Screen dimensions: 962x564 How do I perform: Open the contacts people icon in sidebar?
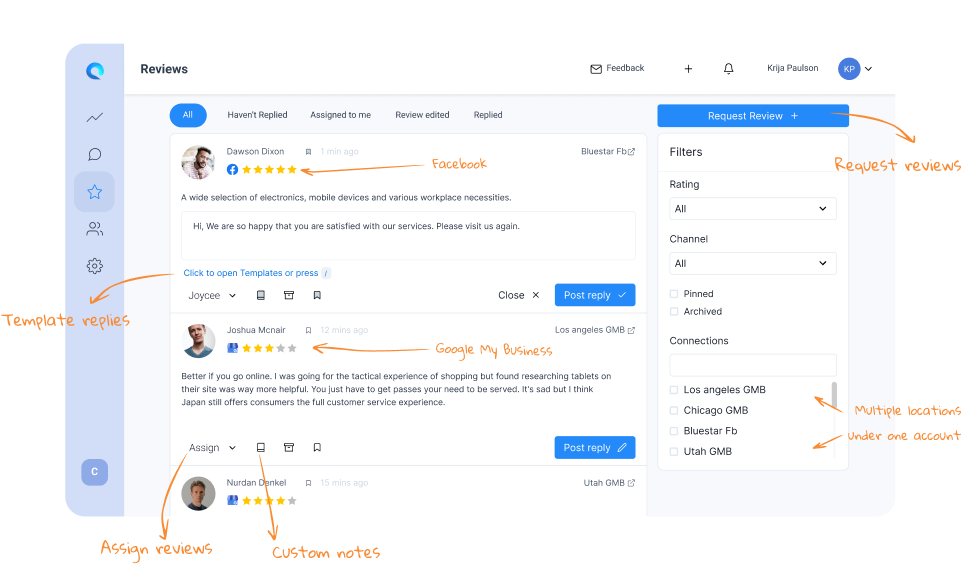pyautogui.click(x=94, y=229)
